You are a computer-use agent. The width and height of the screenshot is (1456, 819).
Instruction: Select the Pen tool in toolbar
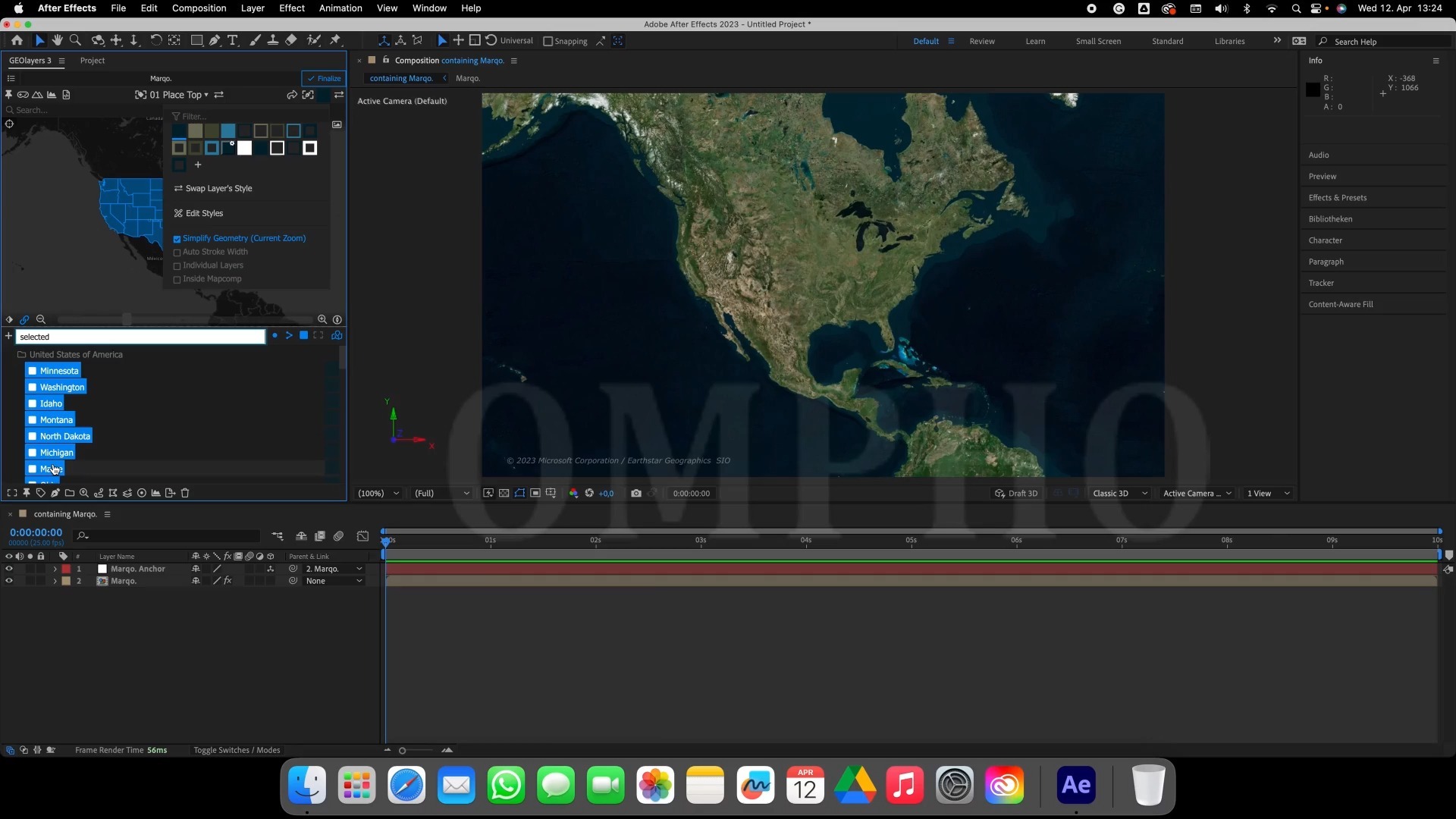tap(215, 40)
